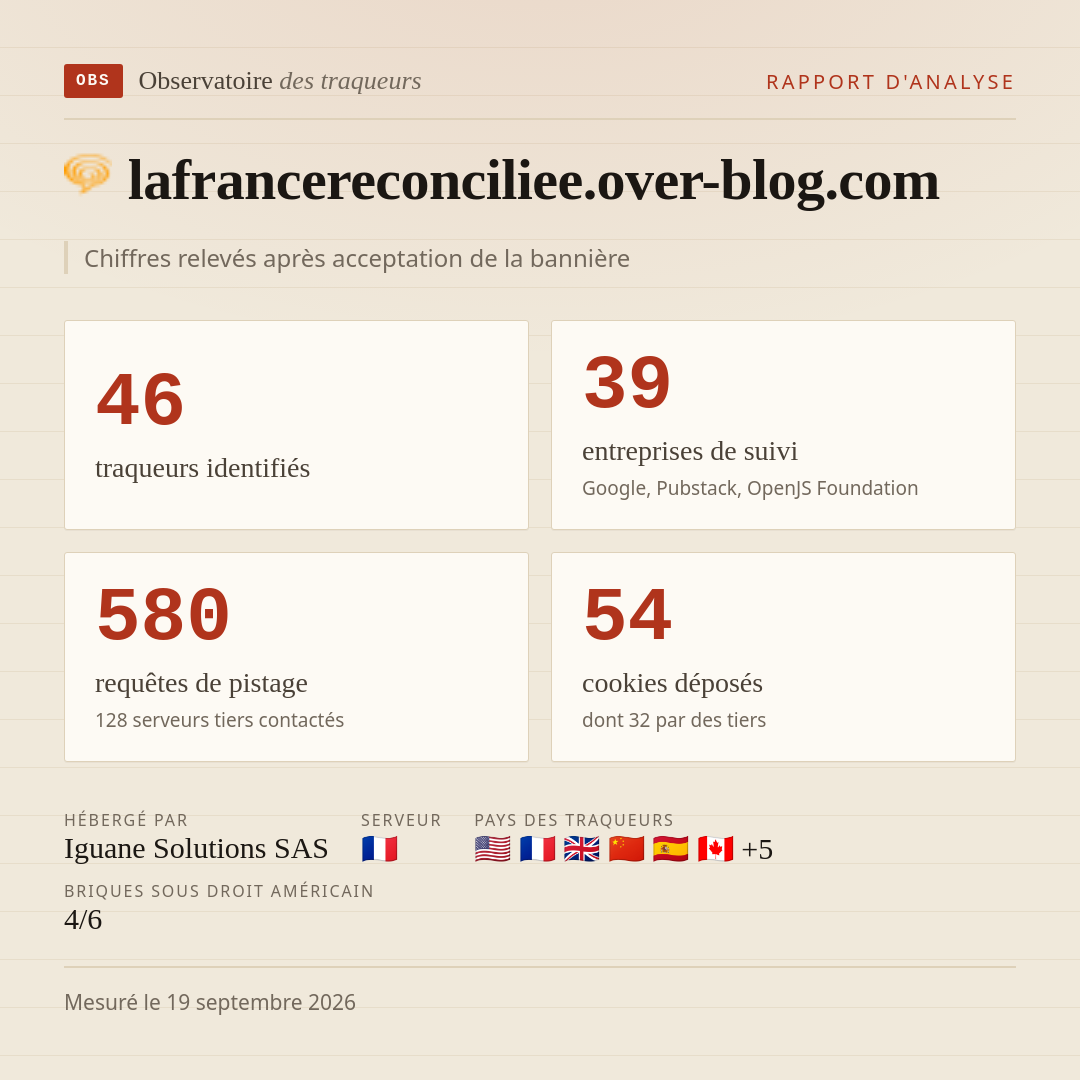Click dont 32 par des tiers text
Screen dimensions: 1080x1080
[x=674, y=720]
